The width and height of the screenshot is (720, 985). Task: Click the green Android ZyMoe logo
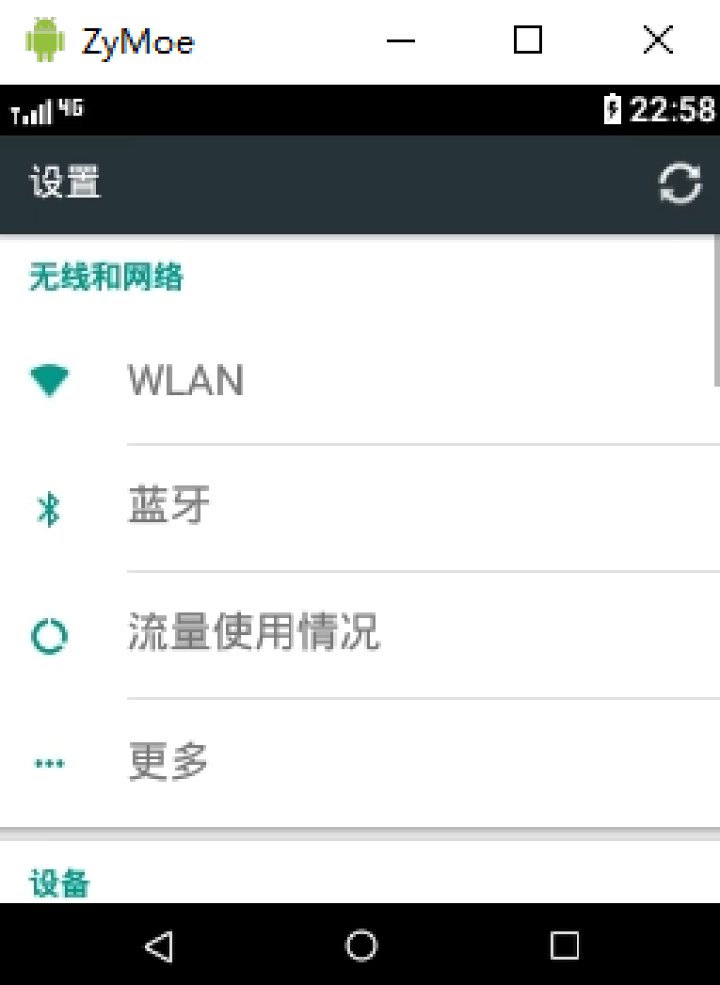tap(45, 40)
